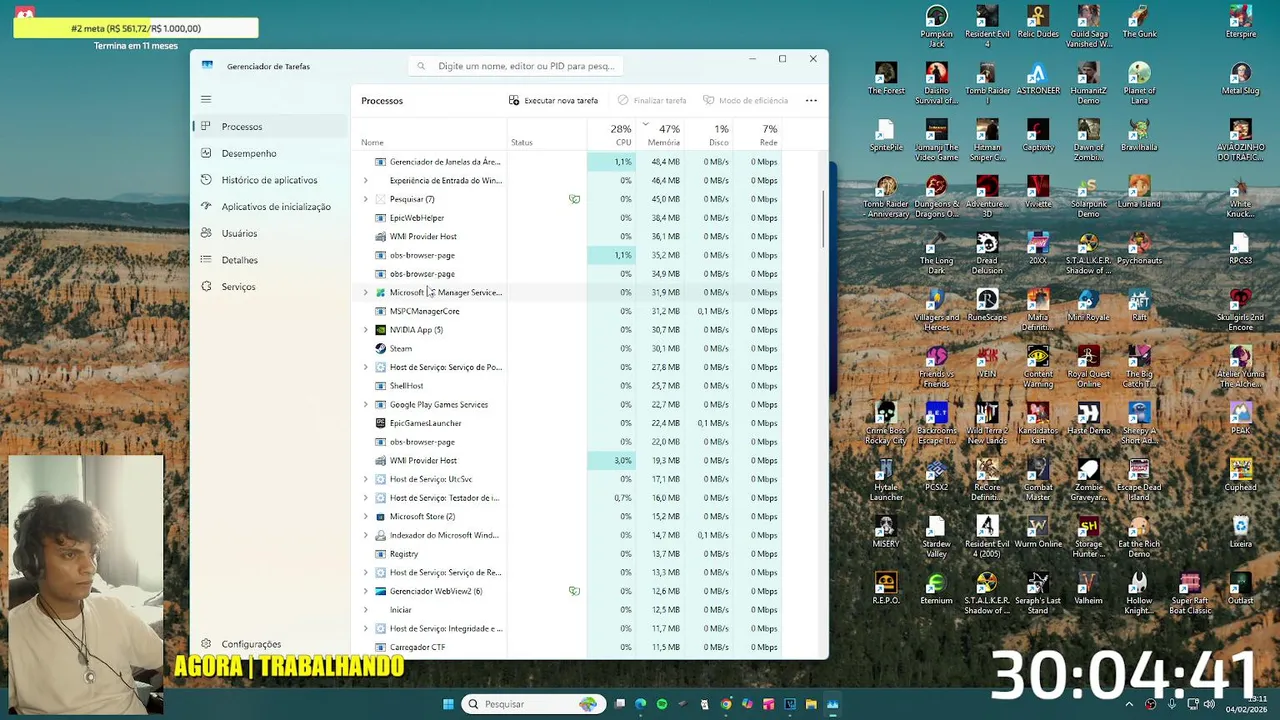Select the Steam process row

[x=568, y=349]
